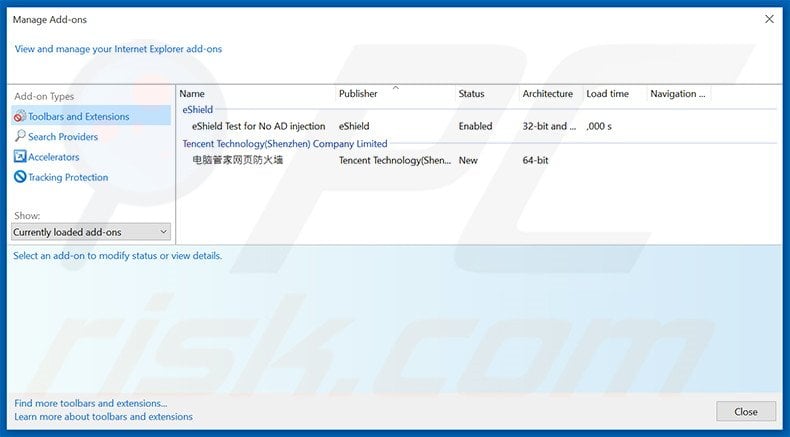Select Tracking Protection add-on type
This screenshot has height=437, width=790.
point(68,177)
